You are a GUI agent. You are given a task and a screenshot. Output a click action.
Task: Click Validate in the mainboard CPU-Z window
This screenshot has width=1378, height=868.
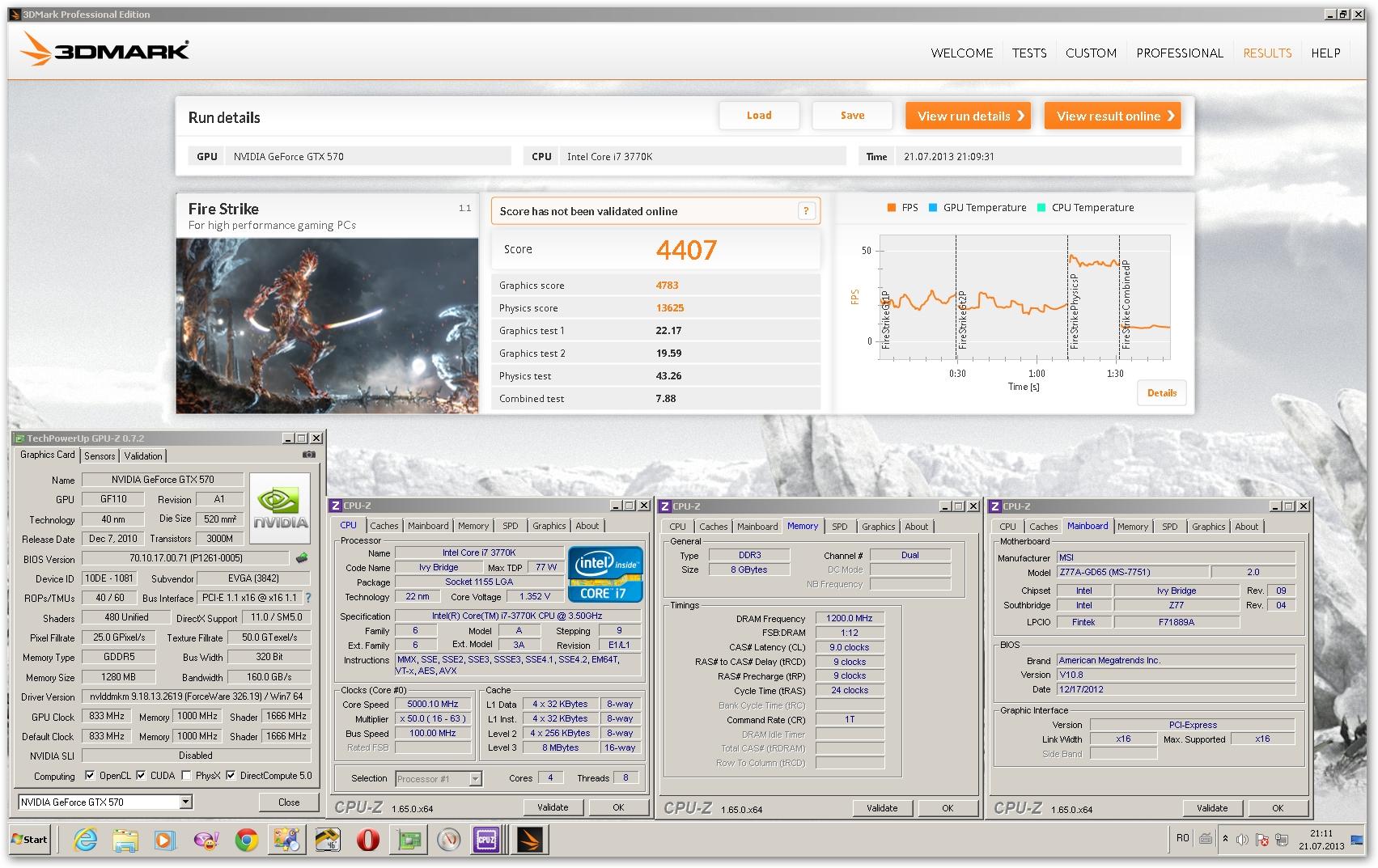[x=1212, y=808]
